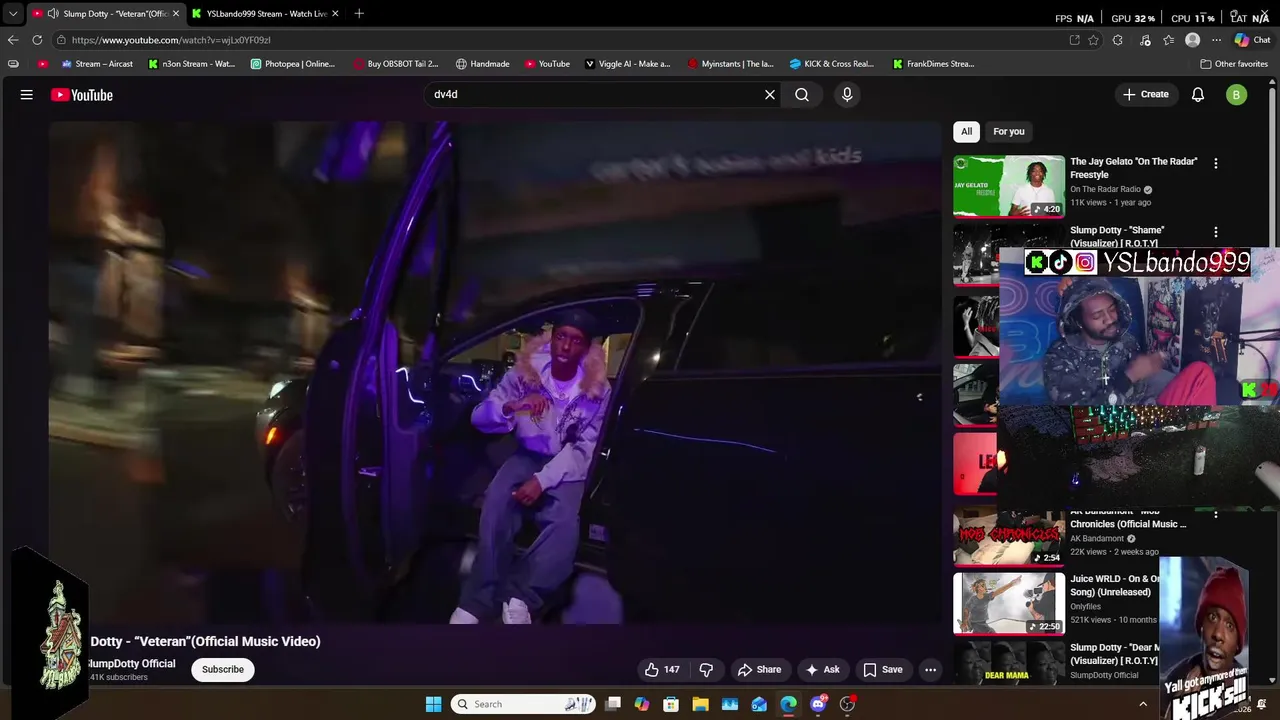
Task: Open Microsoft Store from taskbar
Action: 671,704
